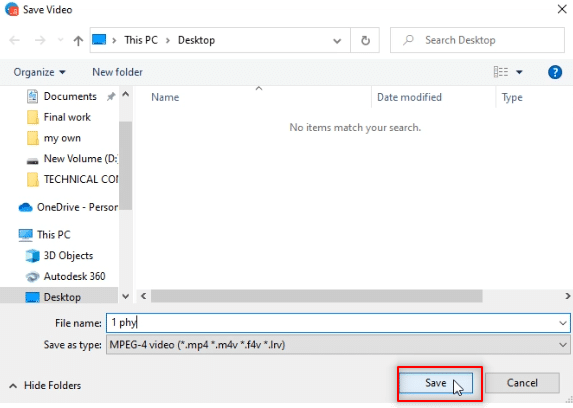573x408 pixels.
Task: Click the Forward navigation arrow
Action: click(x=40, y=40)
